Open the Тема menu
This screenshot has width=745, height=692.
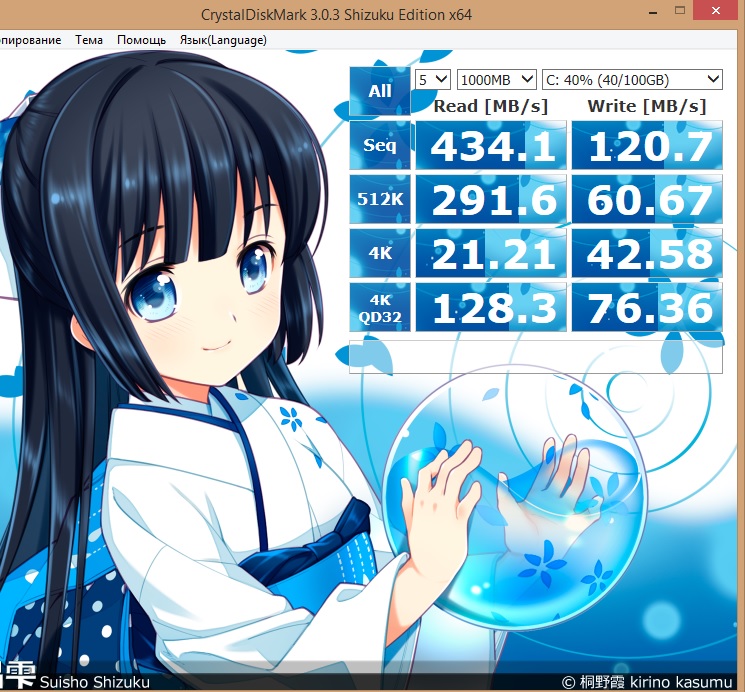click(x=89, y=40)
